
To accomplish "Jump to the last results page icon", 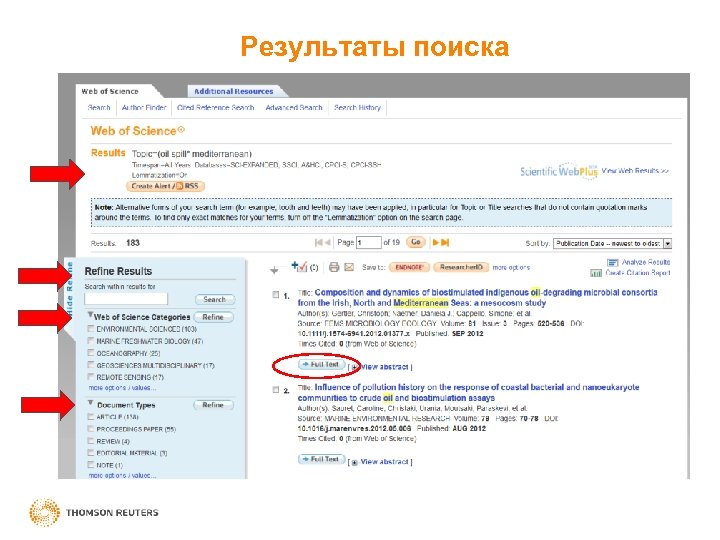I will (x=445, y=242).
